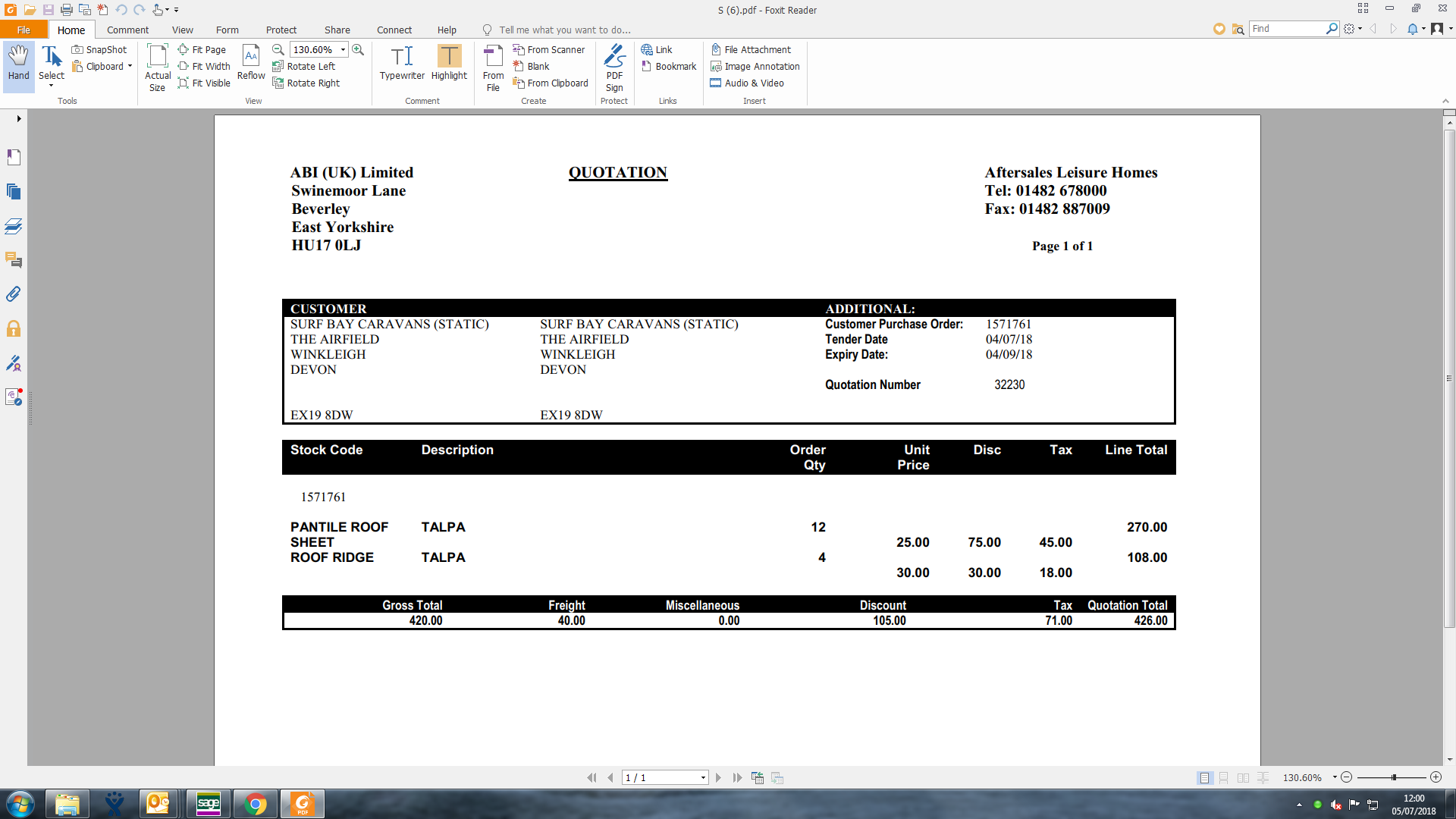Click the SnapShot tool

point(99,49)
